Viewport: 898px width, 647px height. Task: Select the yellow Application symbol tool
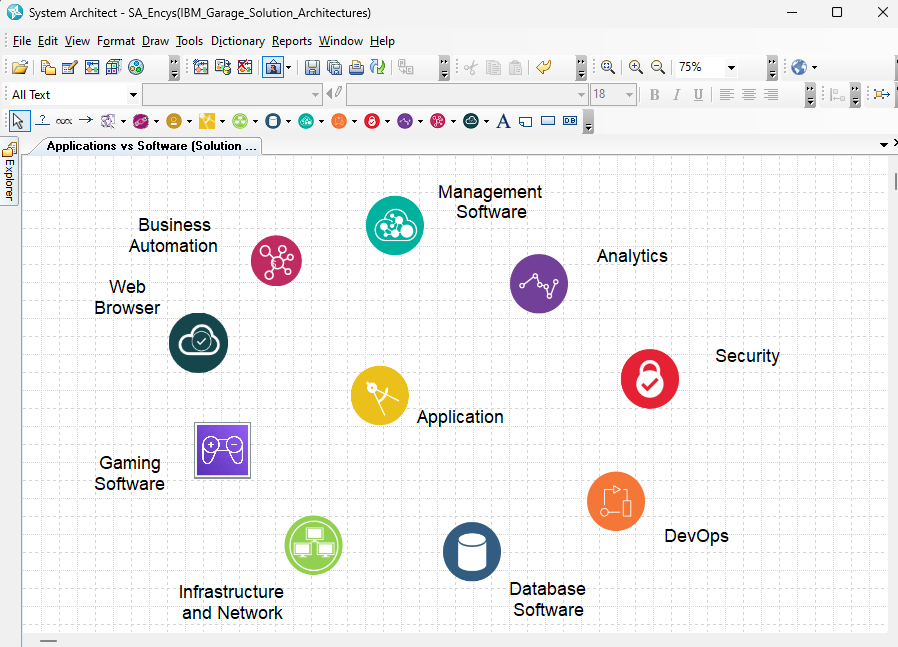207,121
